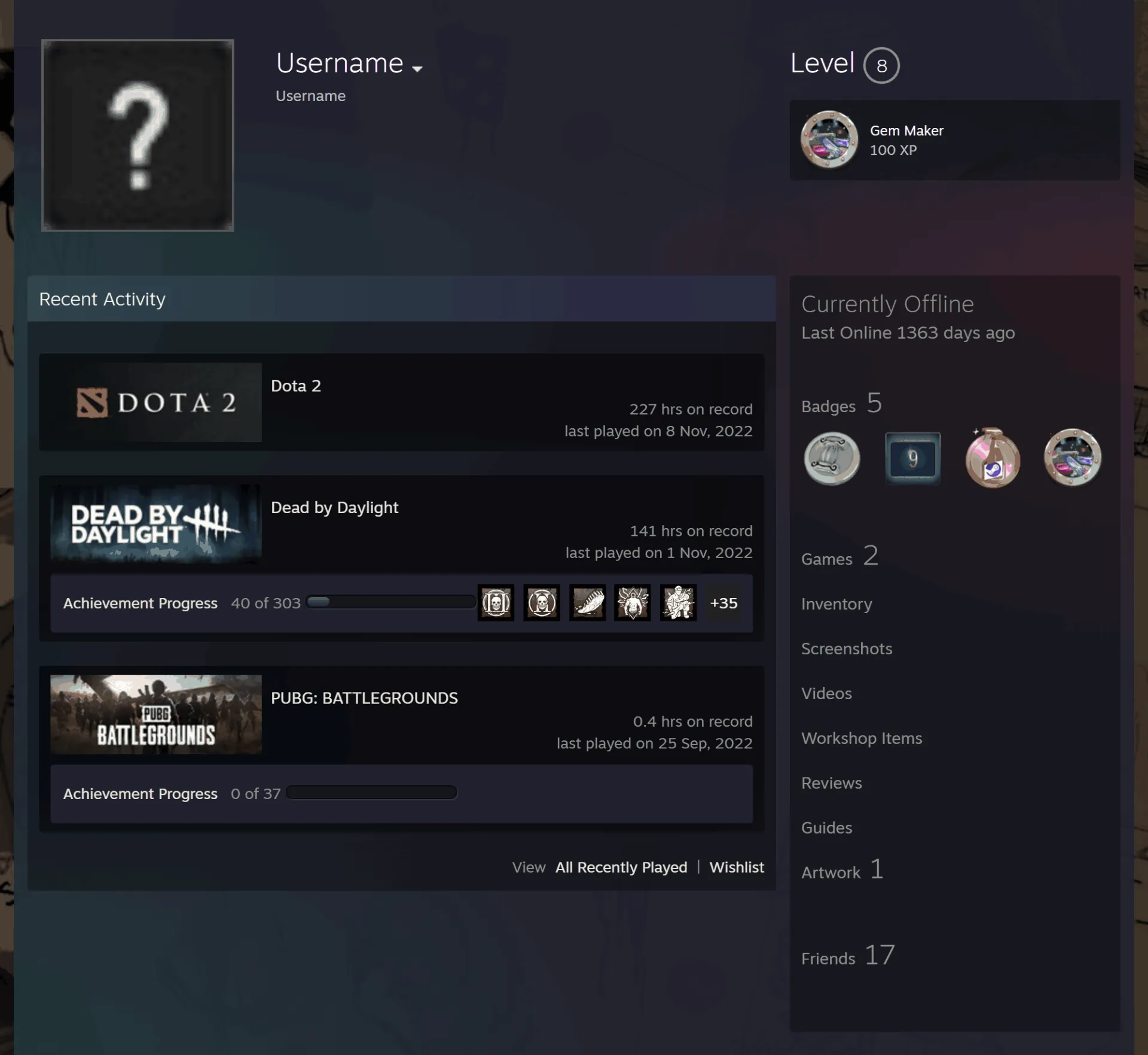The height and width of the screenshot is (1055, 1148).
Task: Open the Workshop Items link
Action: tap(862, 738)
